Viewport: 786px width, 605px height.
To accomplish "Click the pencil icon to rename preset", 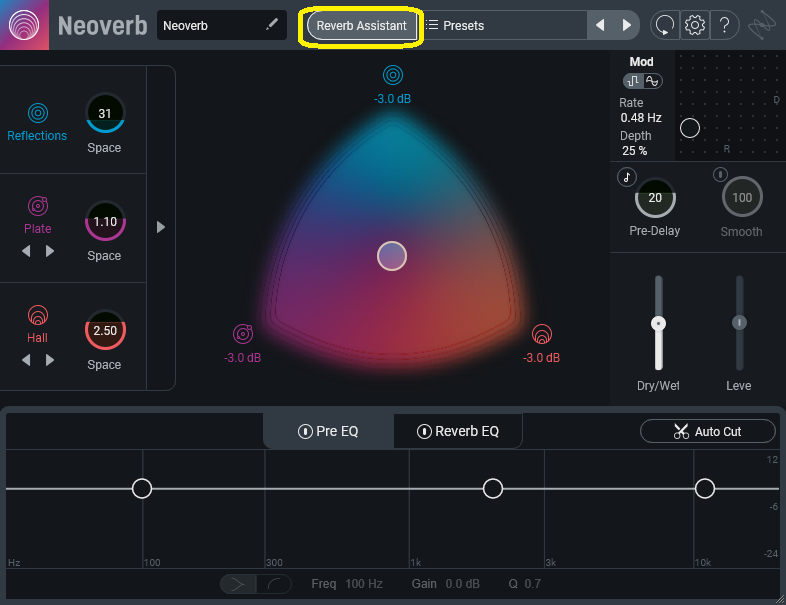I will coord(272,25).
